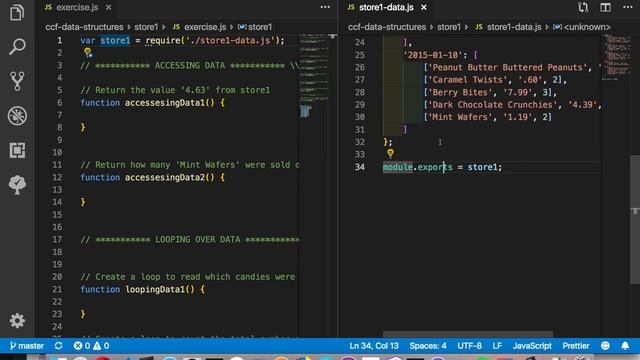Click the lightbulb on line 2 of exercise.js
The width and height of the screenshot is (640, 360).
point(87,52)
